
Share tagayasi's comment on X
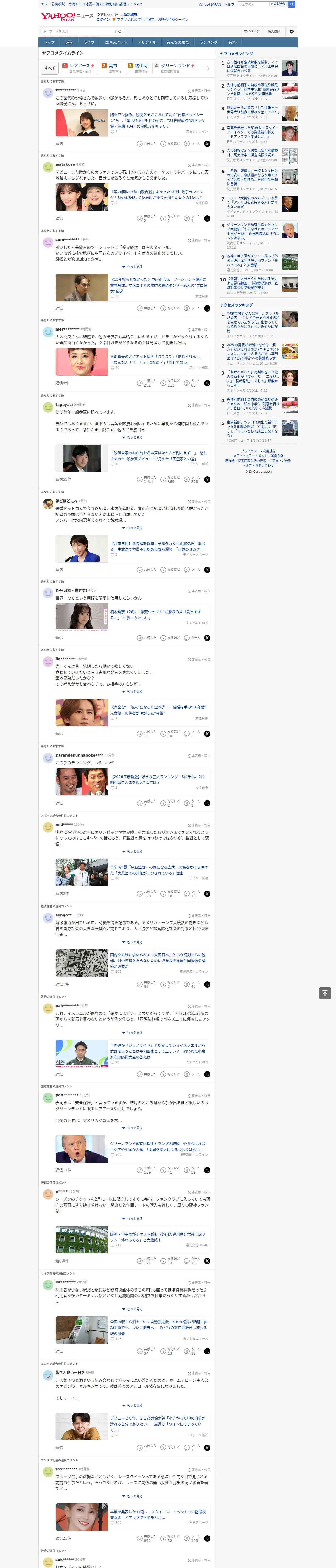(207, 480)
